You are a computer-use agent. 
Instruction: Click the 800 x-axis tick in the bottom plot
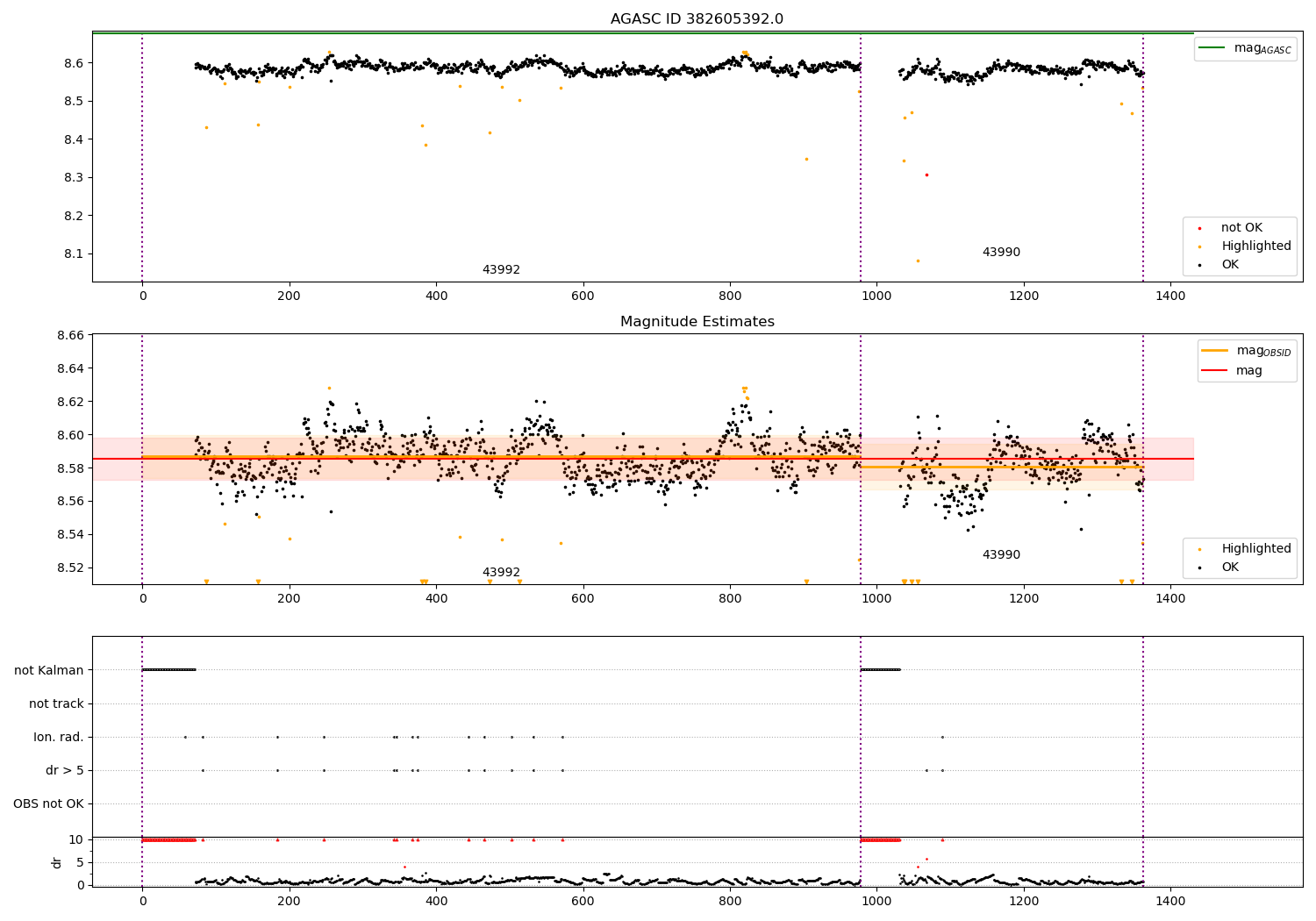tap(730, 900)
